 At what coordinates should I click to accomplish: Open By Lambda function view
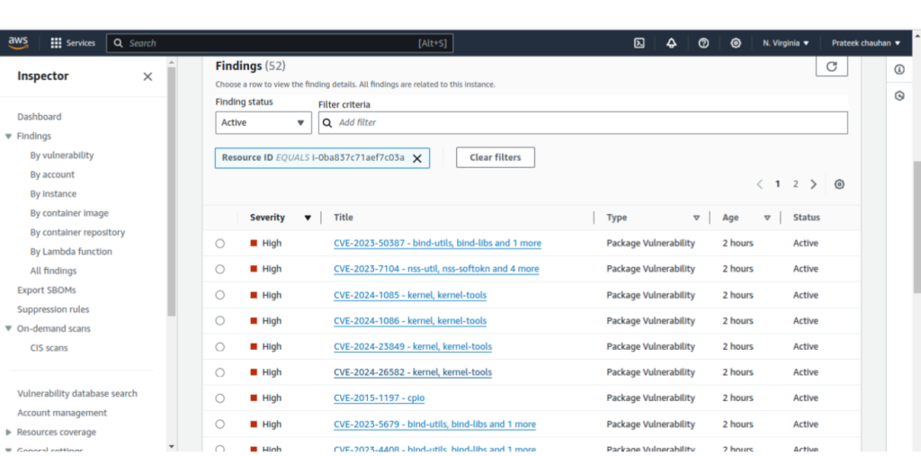[71, 252]
